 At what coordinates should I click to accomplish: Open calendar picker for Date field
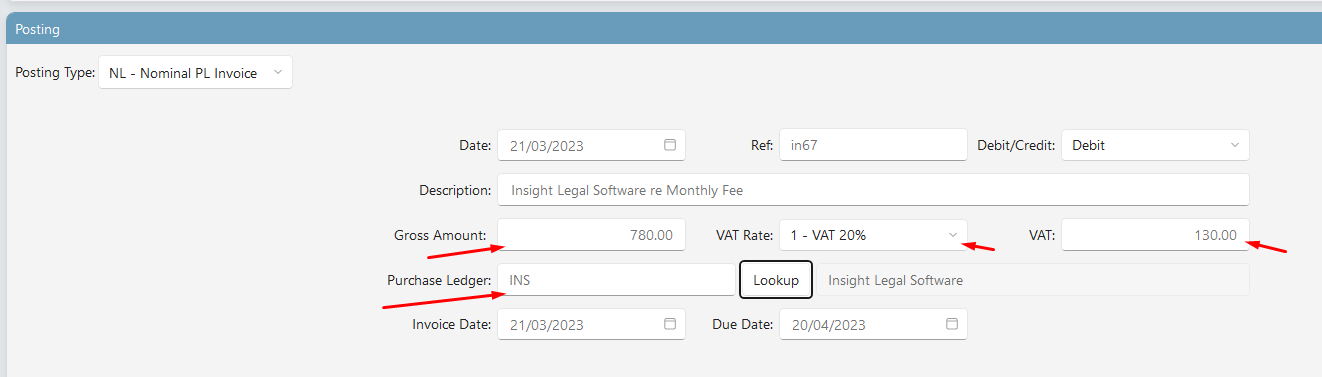tap(670, 145)
